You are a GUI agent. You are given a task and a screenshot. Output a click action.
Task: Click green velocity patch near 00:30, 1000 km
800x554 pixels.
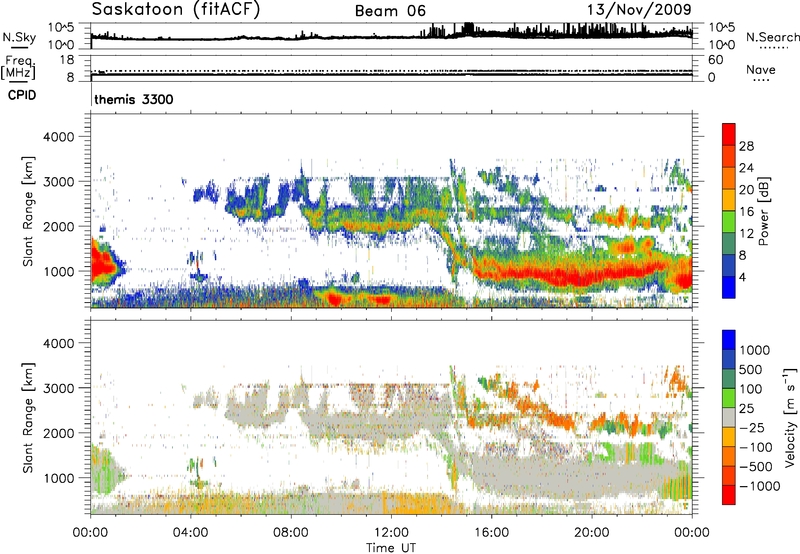pyautogui.click(x=105, y=472)
